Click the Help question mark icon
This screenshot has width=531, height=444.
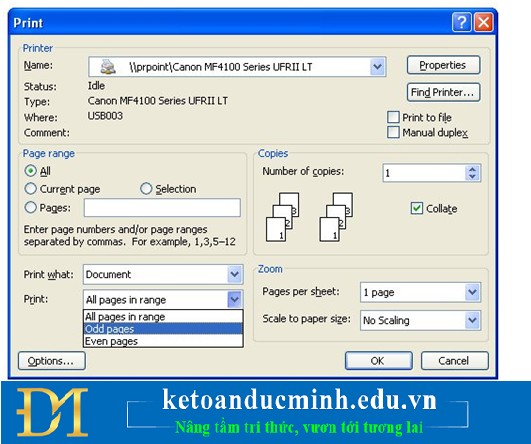pos(461,23)
